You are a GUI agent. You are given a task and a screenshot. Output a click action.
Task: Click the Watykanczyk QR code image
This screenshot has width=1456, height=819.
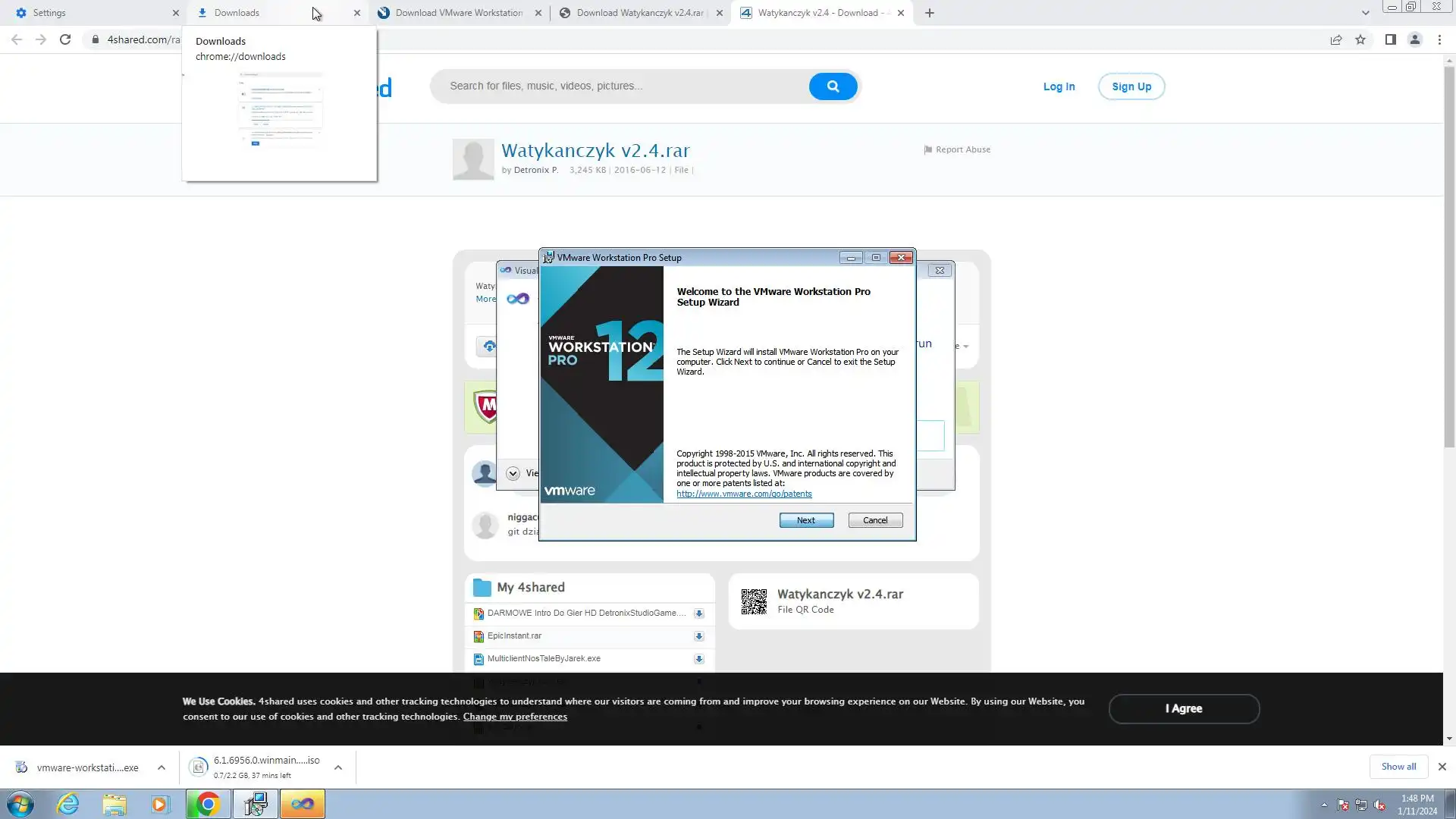[754, 601]
